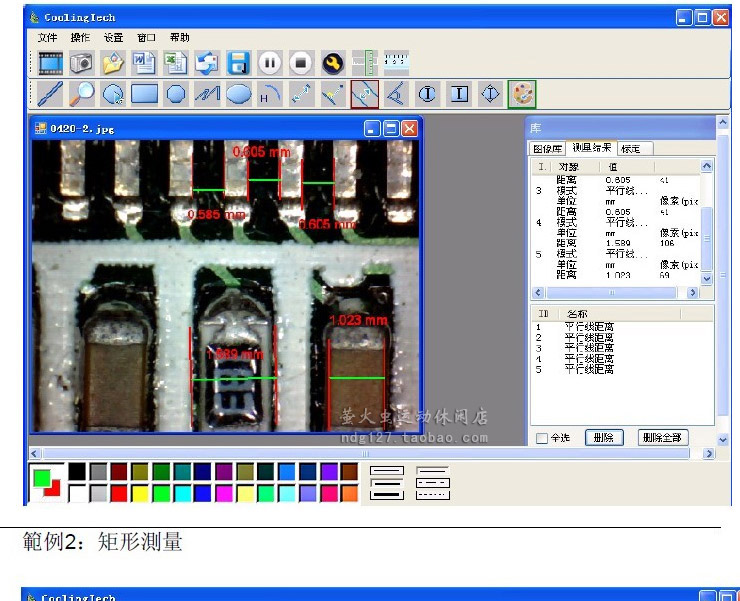Viewport: 740px width, 601px height.
Task: Select the magnifier zoom tool
Action: coord(81,95)
